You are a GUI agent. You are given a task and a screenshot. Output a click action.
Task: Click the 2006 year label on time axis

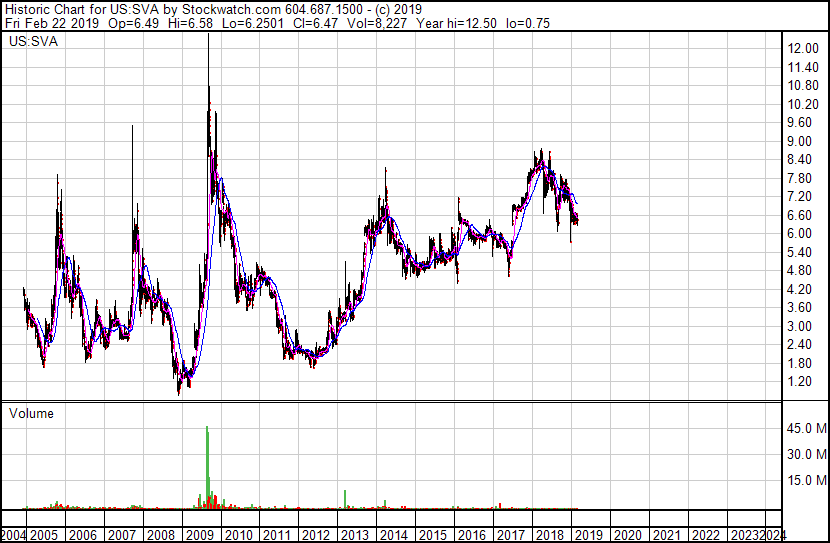point(83,535)
